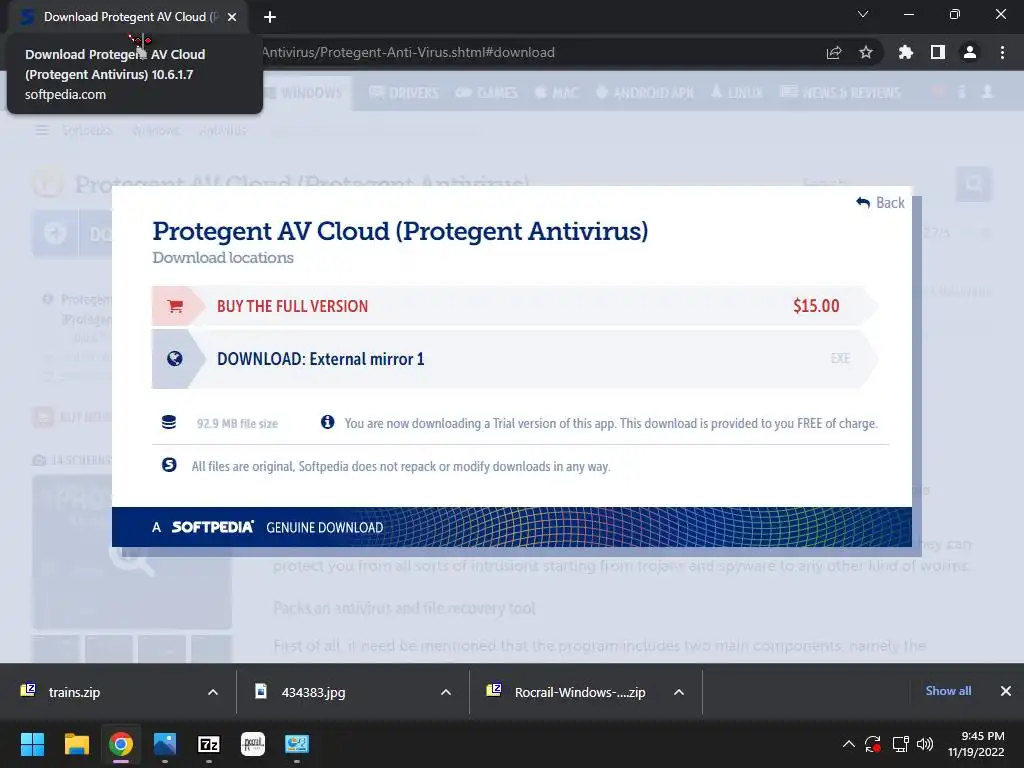Open the DRIVERS category tab
Screen dimensions: 1024x768
click(404, 93)
